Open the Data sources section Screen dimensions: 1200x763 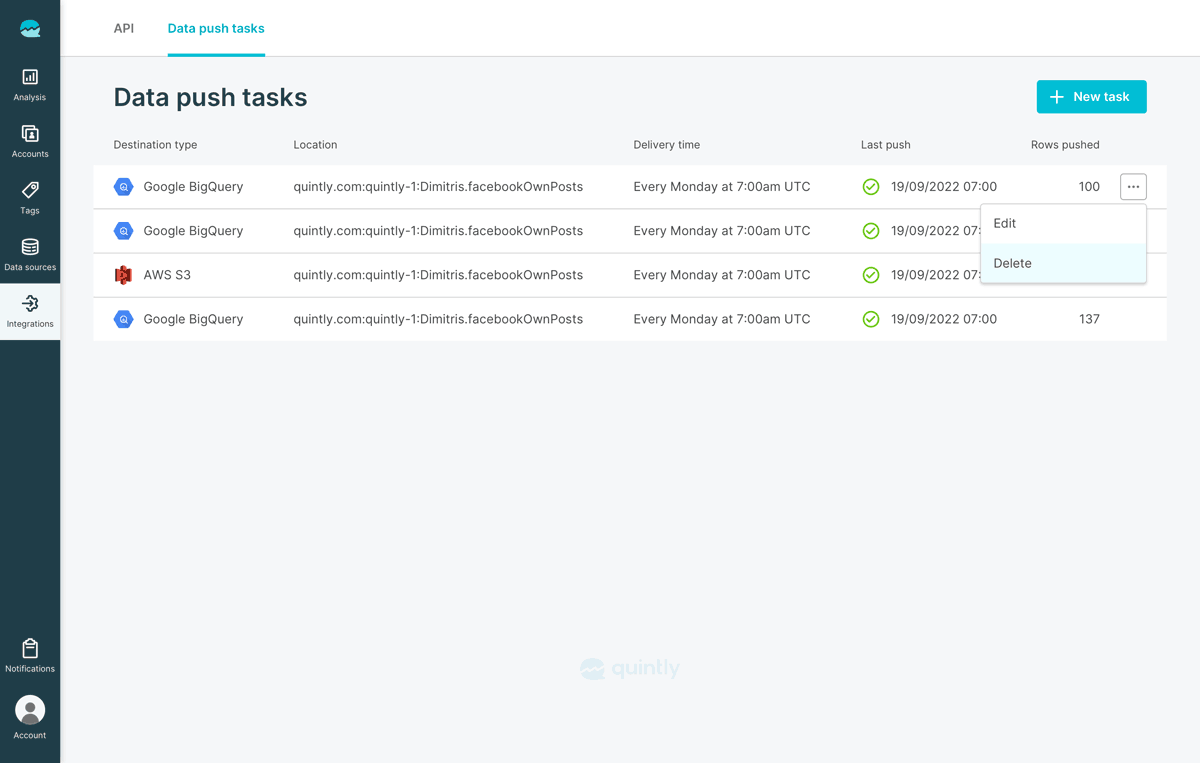pos(30,255)
